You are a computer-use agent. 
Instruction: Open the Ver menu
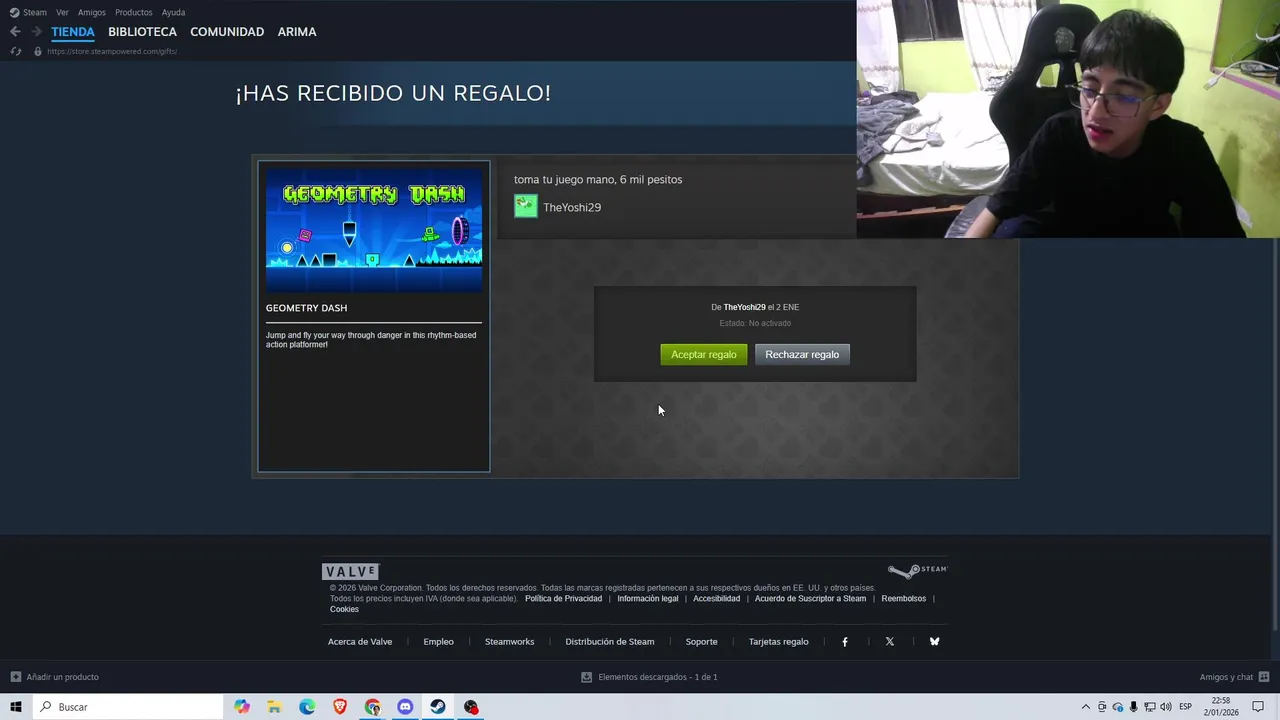pyautogui.click(x=62, y=12)
